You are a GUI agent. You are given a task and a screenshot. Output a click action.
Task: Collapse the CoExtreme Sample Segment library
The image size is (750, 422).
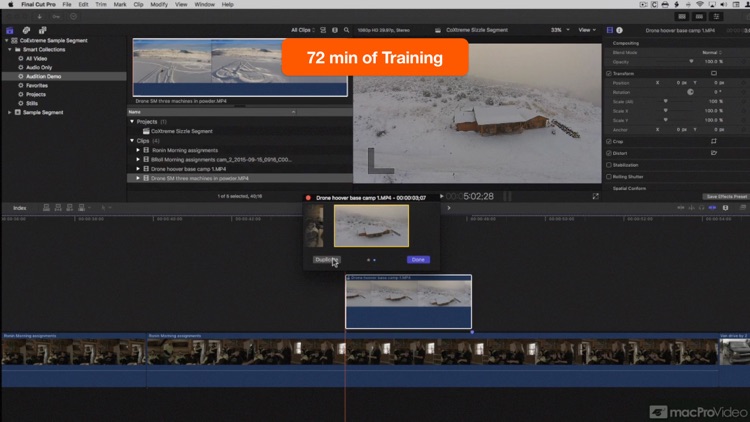[6, 41]
